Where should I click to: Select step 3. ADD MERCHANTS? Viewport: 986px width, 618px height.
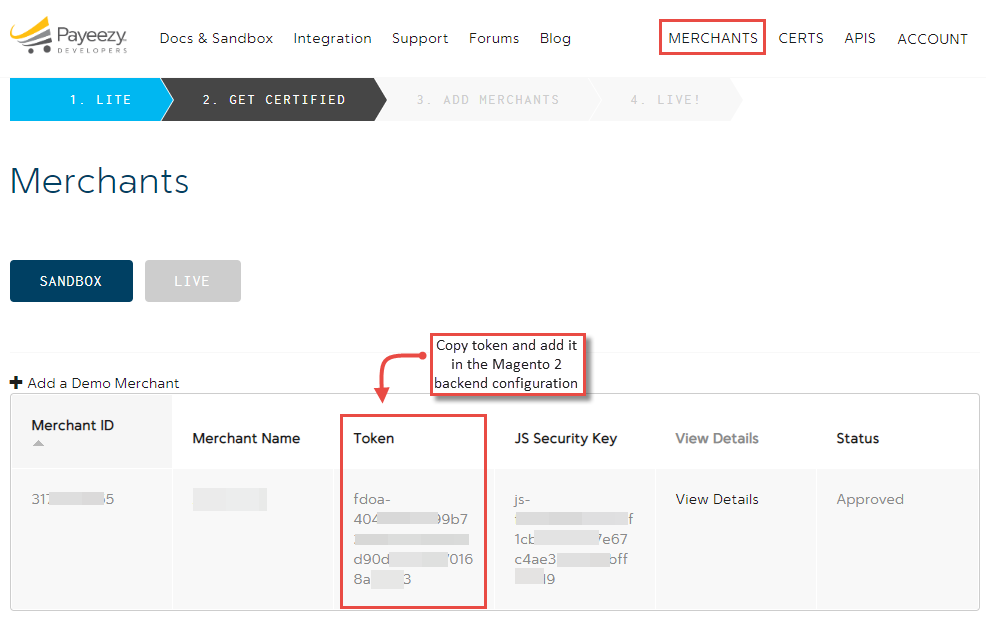488,99
